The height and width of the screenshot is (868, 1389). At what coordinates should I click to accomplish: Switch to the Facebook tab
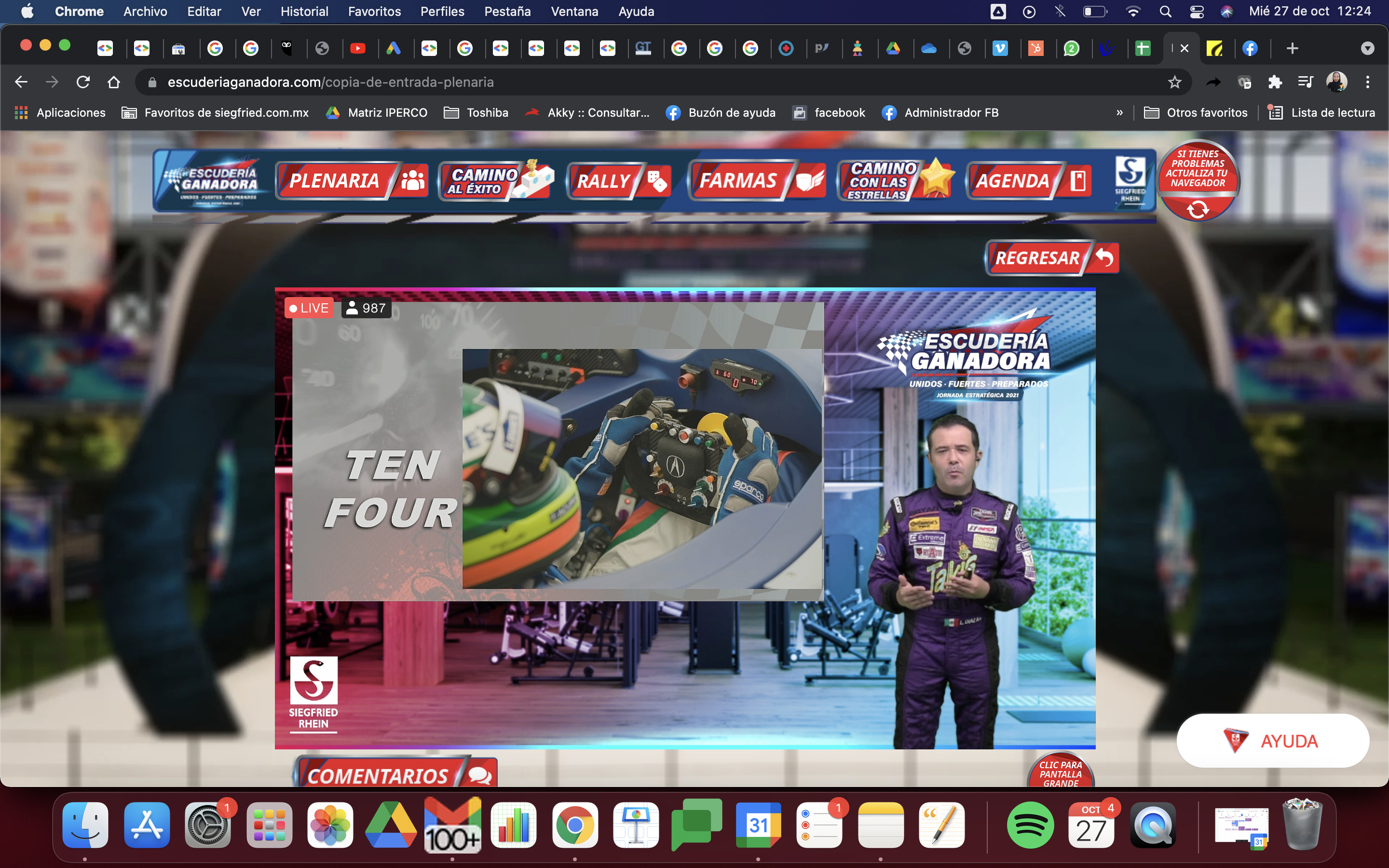coord(1250,49)
